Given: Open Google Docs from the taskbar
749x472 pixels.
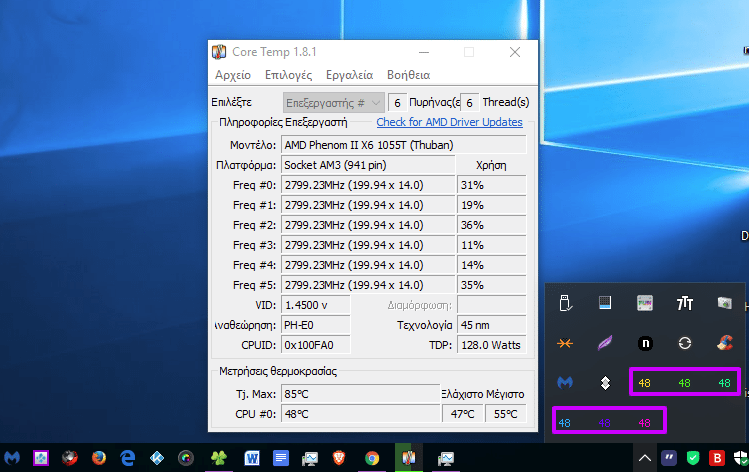Looking at the screenshot, I should (281, 458).
